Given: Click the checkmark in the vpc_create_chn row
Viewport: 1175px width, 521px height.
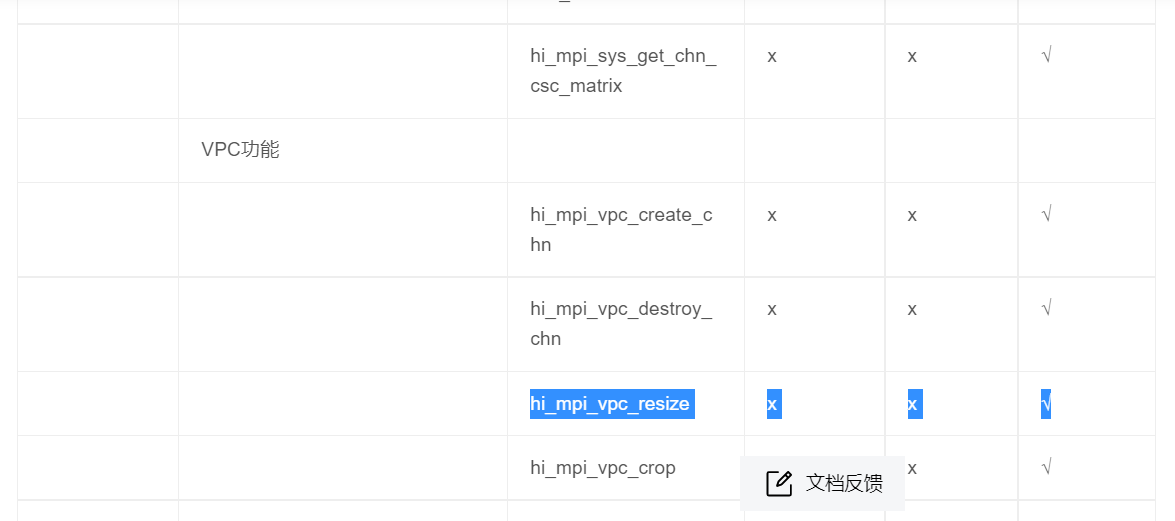Looking at the screenshot, I should (x=1046, y=215).
